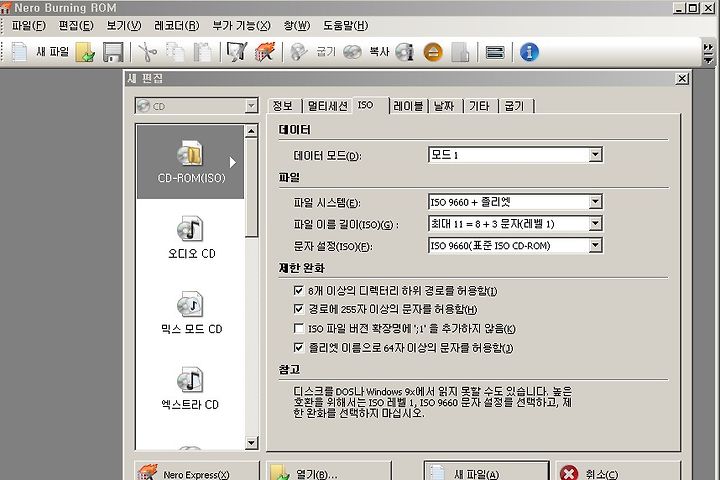Open the 레코더(R) menu
Image resolution: width=720 pixels, height=480 pixels.
pyautogui.click(x=177, y=26)
